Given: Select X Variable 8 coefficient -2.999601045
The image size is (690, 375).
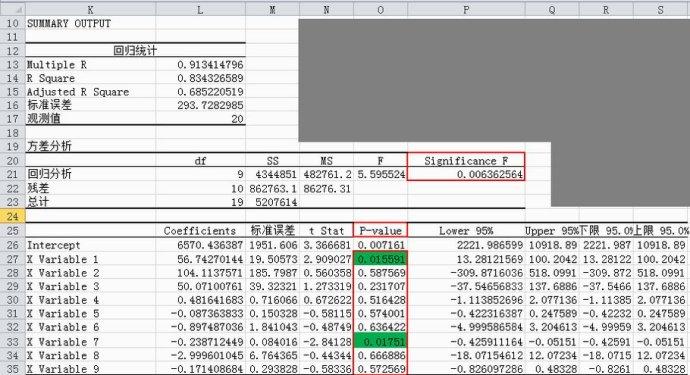Looking at the screenshot, I should coord(201,355).
